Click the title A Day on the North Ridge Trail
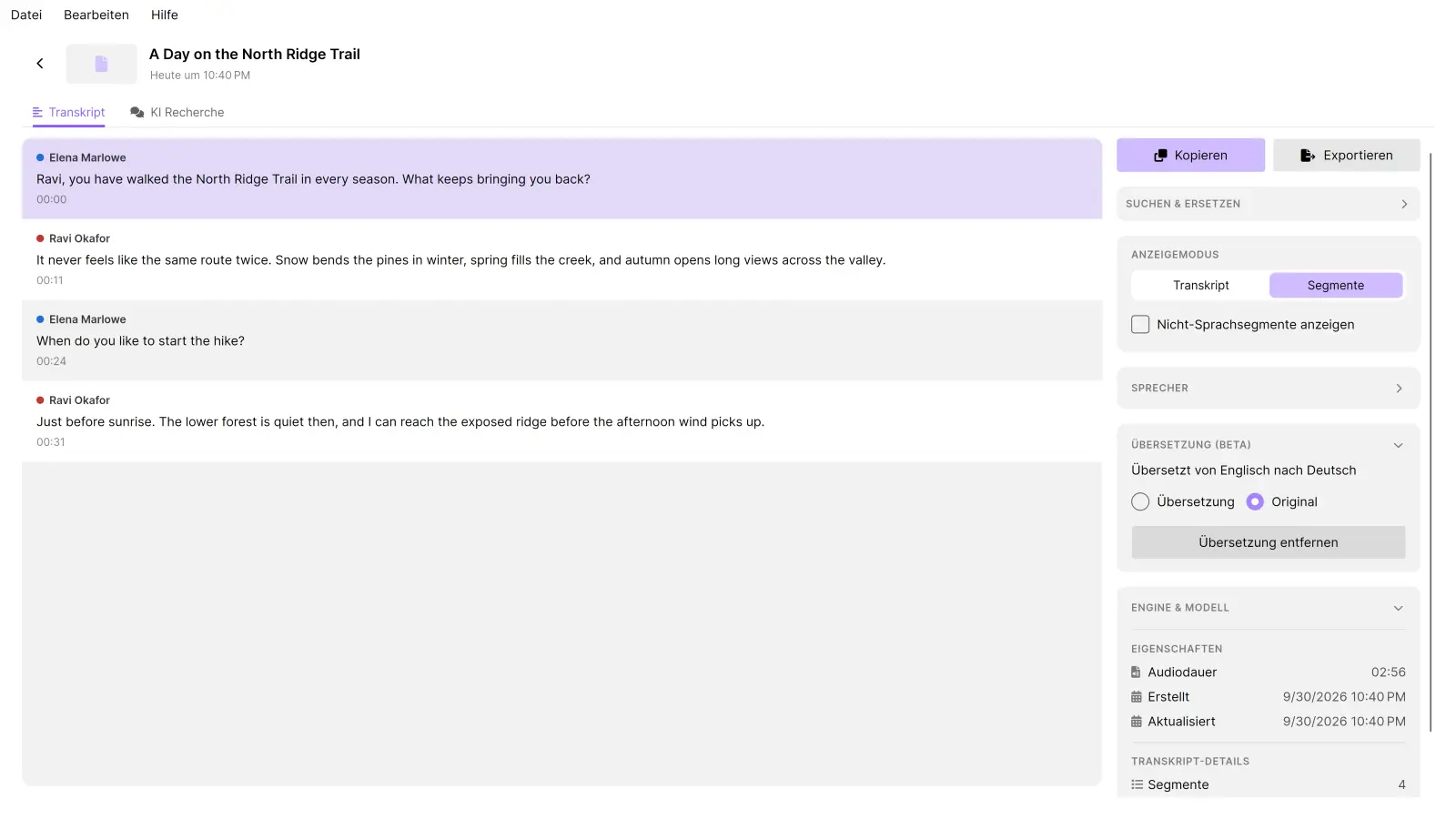The image size is (1456, 819). pos(255,55)
